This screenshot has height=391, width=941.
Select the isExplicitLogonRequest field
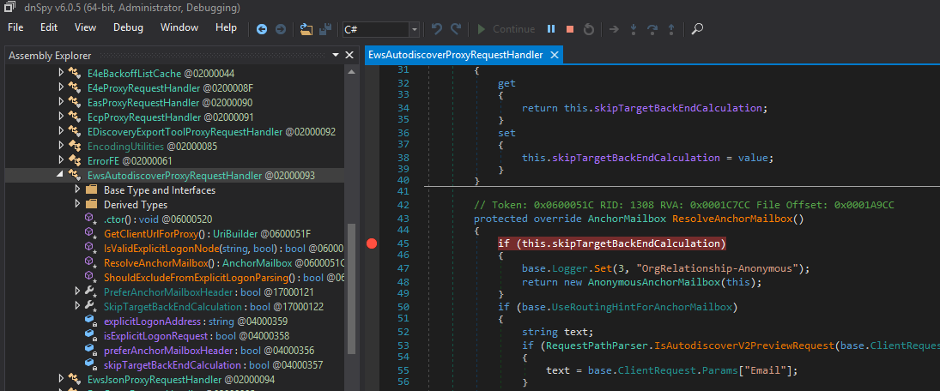(196, 336)
